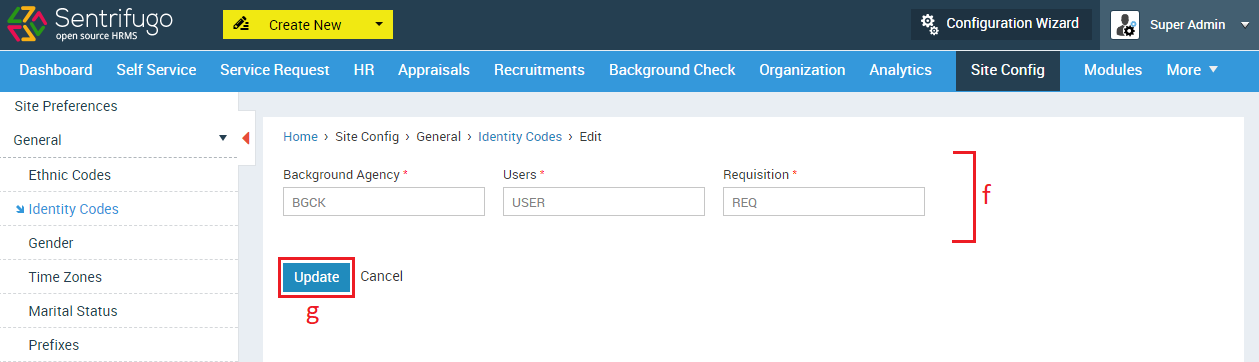
Task: Click the Site Config breadcrumb text
Action: click(366, 136)
